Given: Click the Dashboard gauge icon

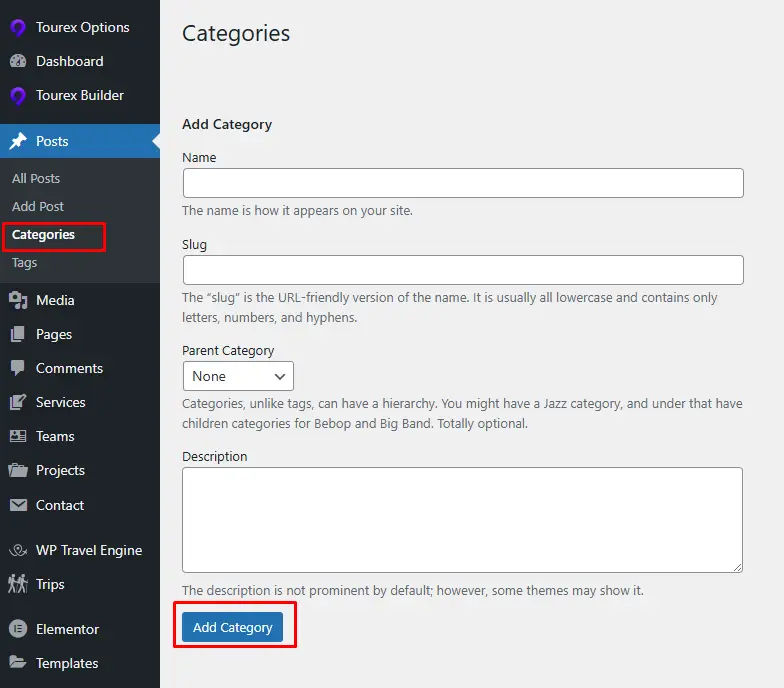Looking at the screenshot, I should [18, 61].
